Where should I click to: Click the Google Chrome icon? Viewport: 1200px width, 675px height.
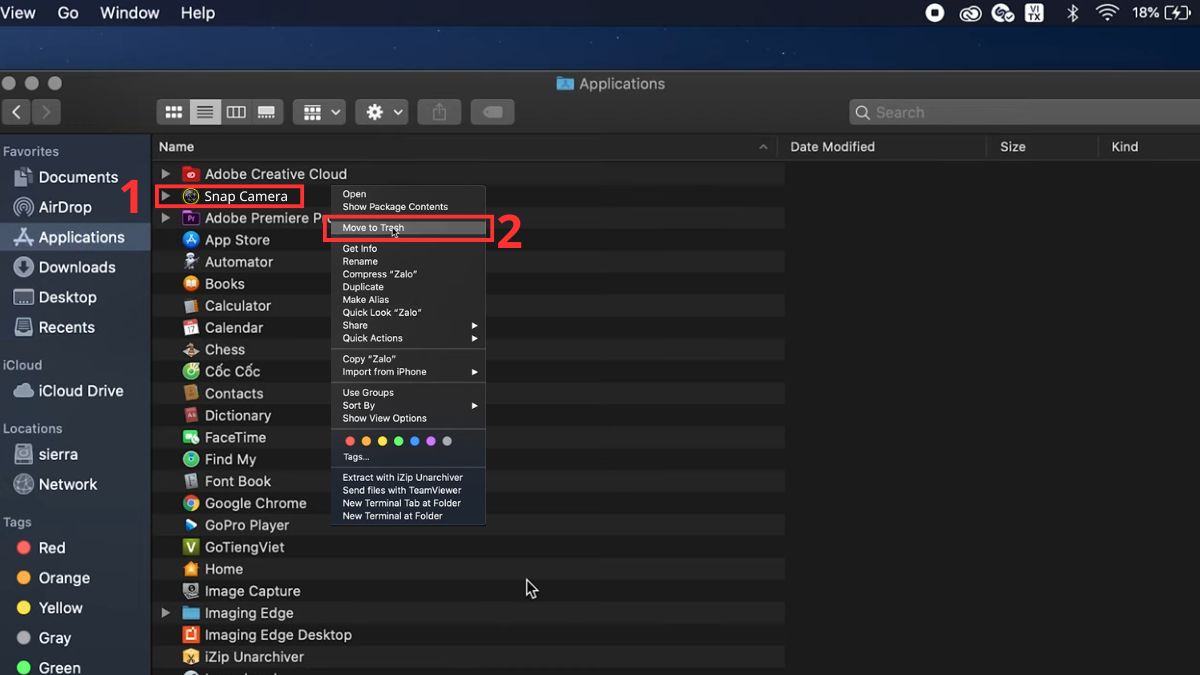coord(191,504)
